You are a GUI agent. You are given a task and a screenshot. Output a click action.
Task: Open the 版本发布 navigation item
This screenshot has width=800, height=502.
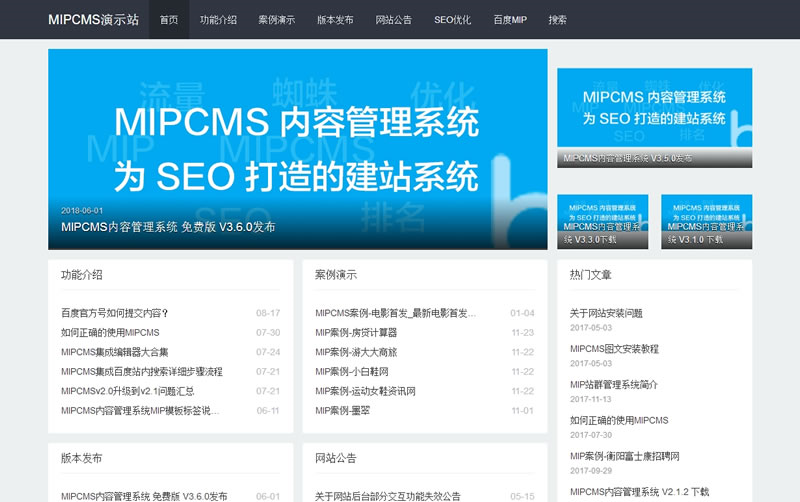(335, 20)
